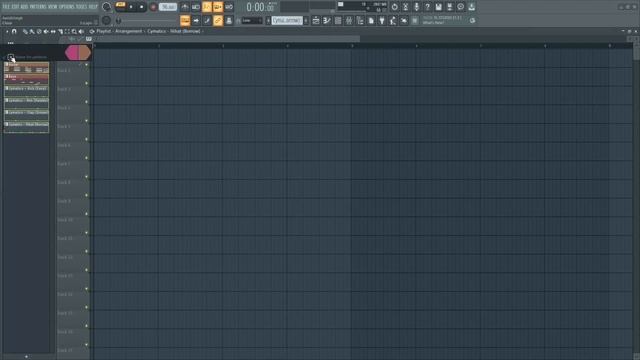
Task: Open the PATTERNS menu
Action: coord(38,7)
